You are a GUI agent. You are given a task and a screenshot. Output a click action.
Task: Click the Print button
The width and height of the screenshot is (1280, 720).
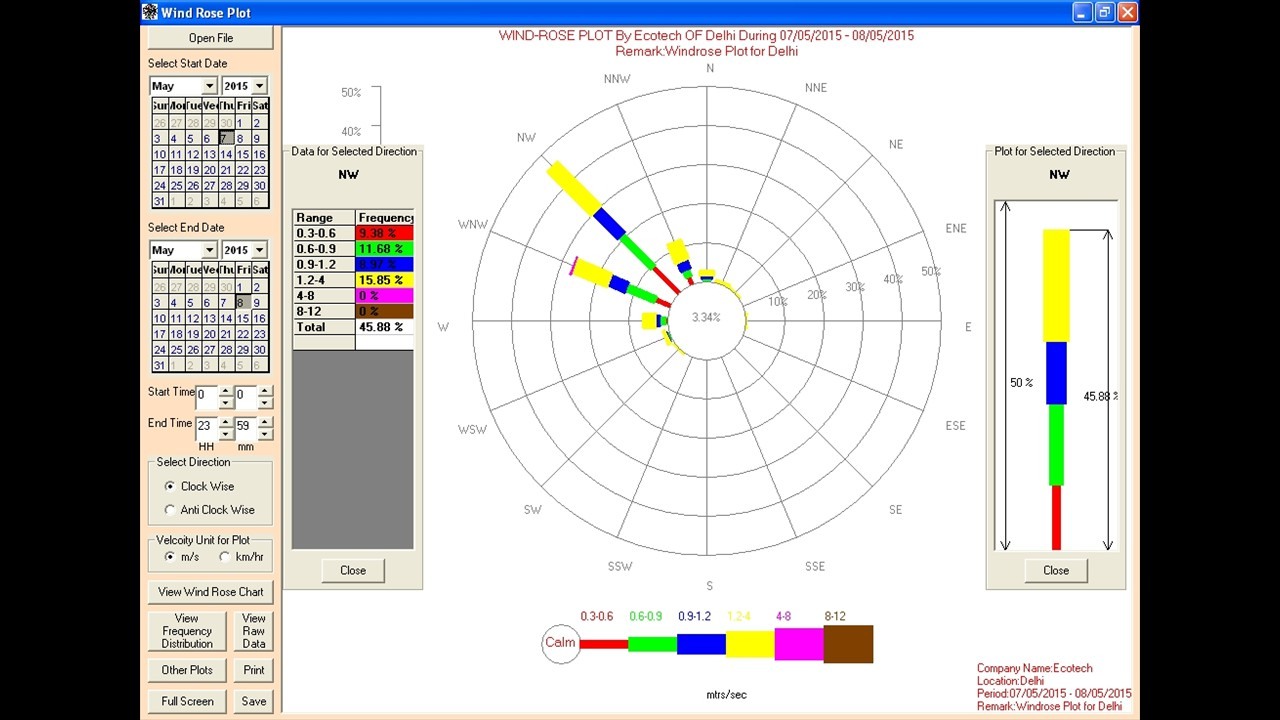click(254, 670)
